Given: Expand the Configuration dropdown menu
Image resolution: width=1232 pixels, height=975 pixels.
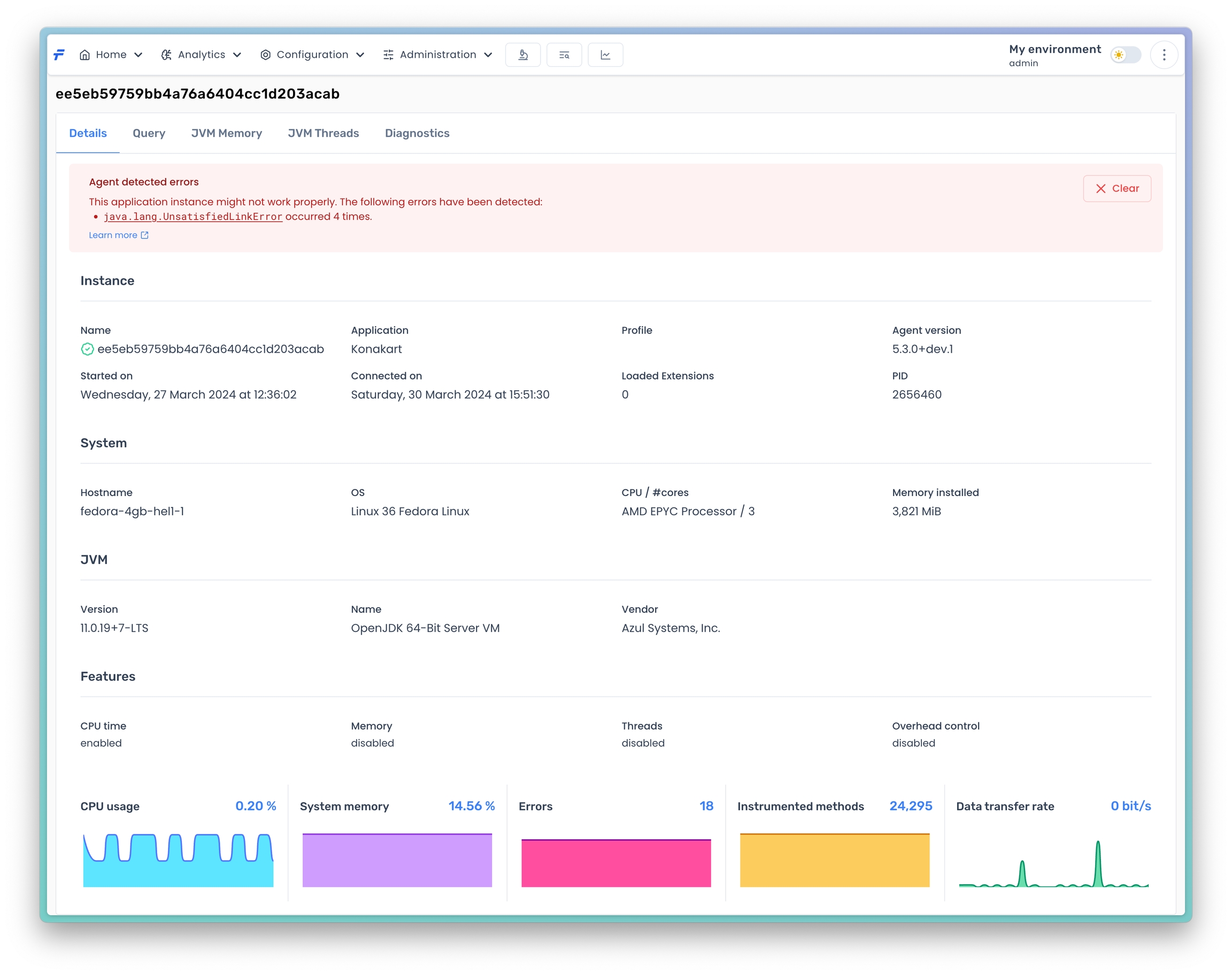Looking at the screenshot, I should (312, 55).
